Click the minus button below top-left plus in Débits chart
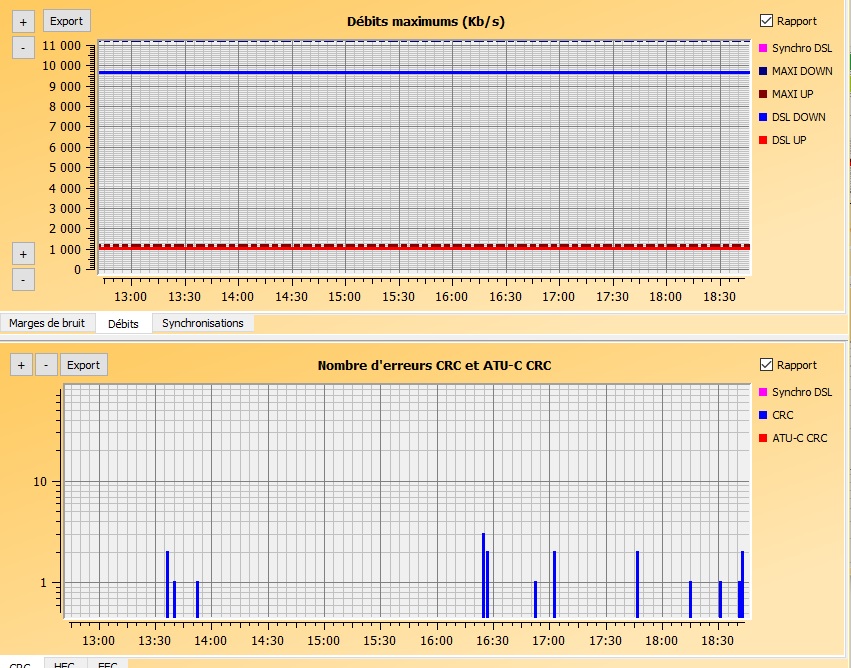Image resolution: width=851 pixels, height=668 pixels. coord(23,47)
